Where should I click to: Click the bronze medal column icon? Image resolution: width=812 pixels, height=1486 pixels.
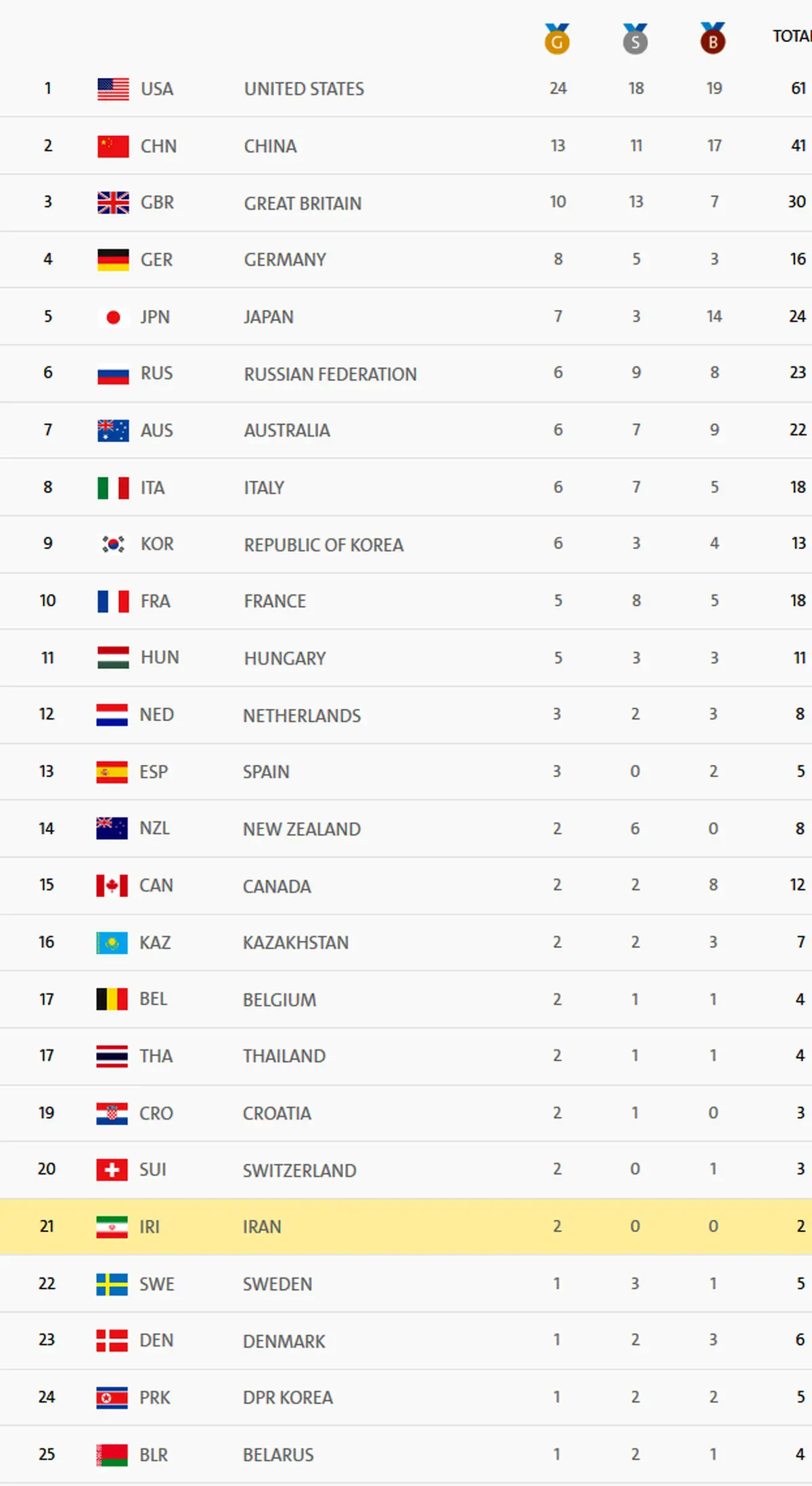(x=713, y=39)
